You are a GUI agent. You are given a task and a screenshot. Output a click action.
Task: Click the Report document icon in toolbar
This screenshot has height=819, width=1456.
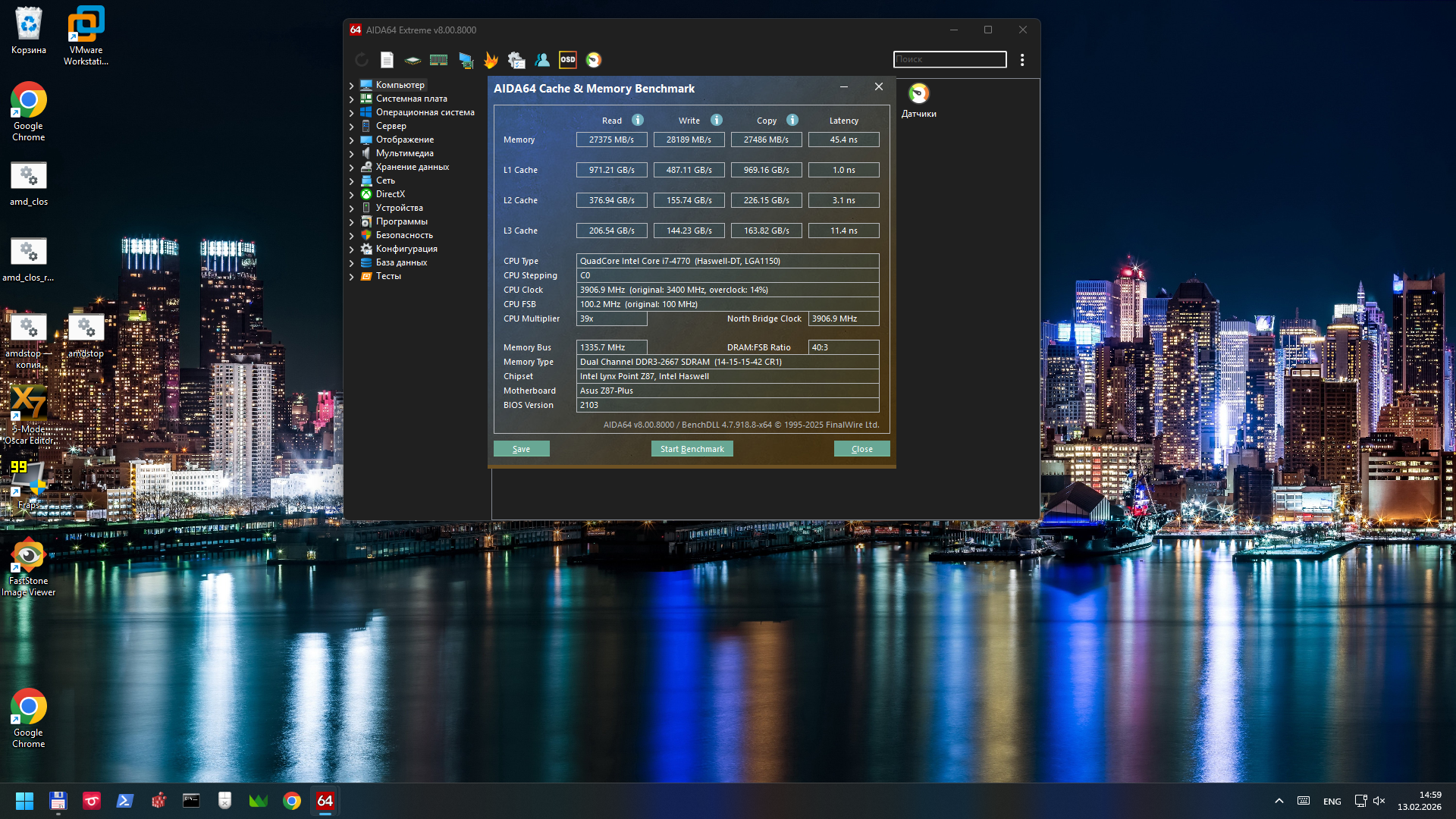pyautogui.click(x=387, y=60)
